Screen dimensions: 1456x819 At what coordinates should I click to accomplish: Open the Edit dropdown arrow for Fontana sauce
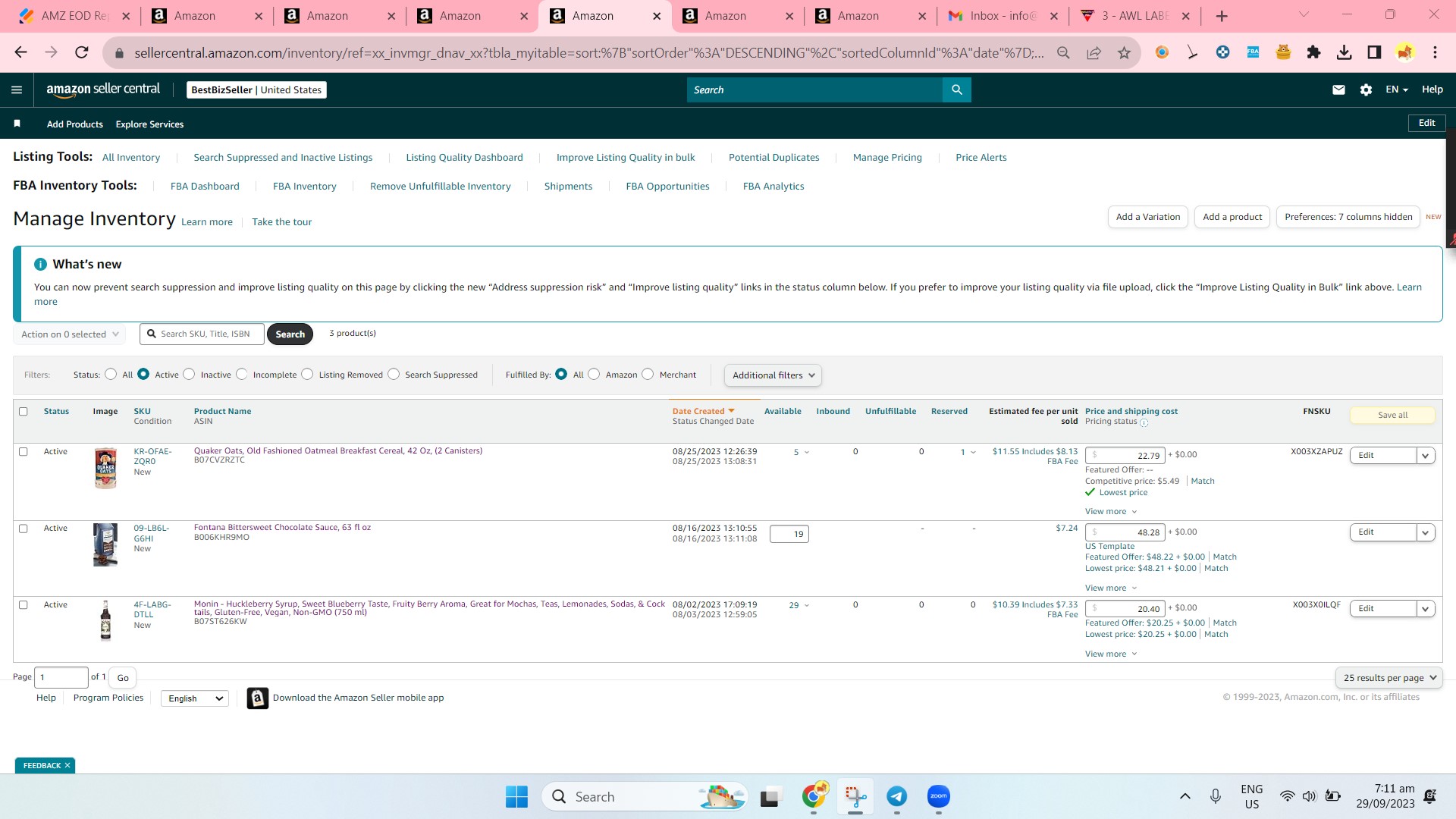[1426, 532]
